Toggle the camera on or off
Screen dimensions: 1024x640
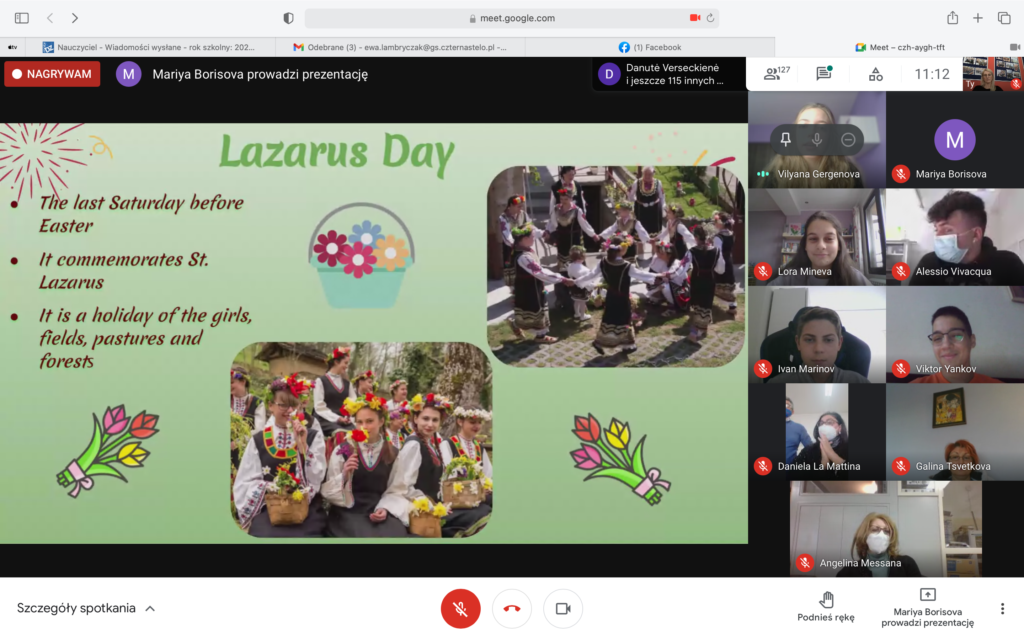tap(563, 608)
